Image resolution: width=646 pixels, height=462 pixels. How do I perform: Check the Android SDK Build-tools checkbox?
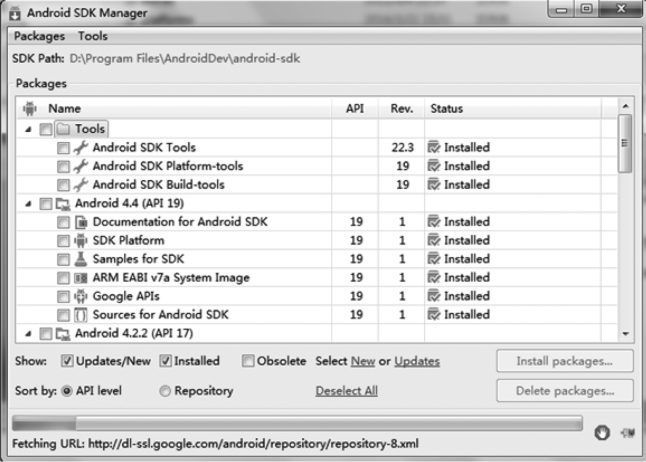click(x=64, y=185)
